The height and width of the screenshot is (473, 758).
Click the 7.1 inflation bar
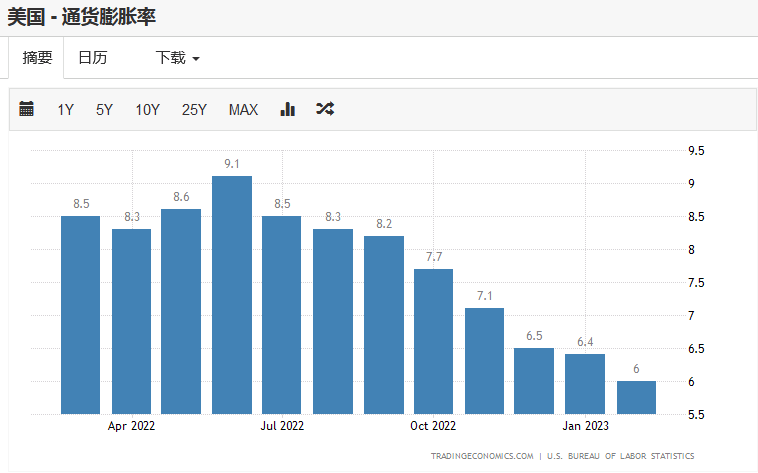[x=484, y=361]
